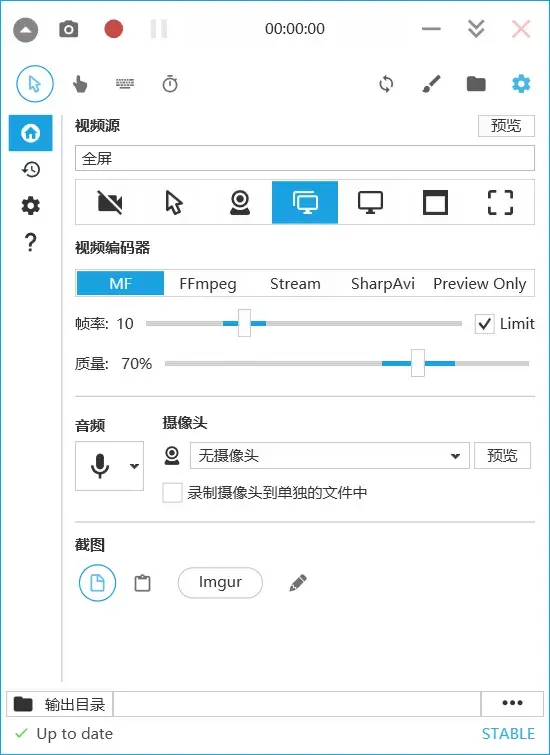This screenshot has width=550, height=755.
Task: Select the full screen source icon
Action: (x=305, y=202)
